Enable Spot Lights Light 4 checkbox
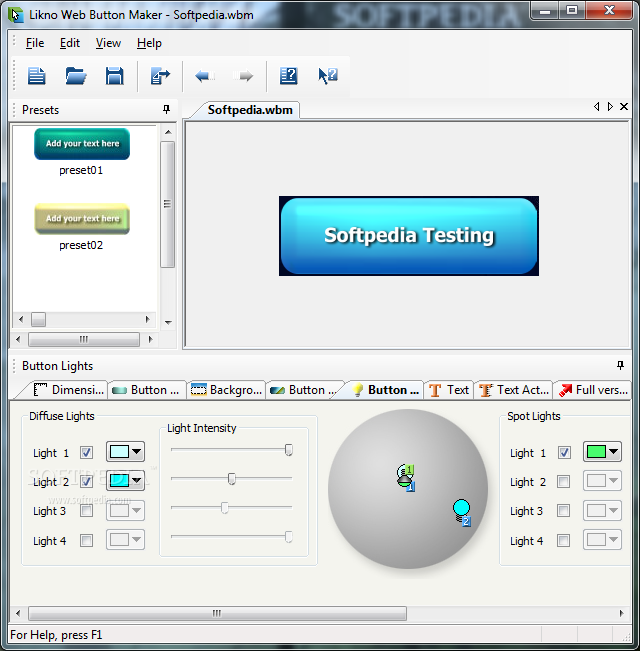This screenshot has height=651, width=640. pyautogui.click(x=564, y=540)
